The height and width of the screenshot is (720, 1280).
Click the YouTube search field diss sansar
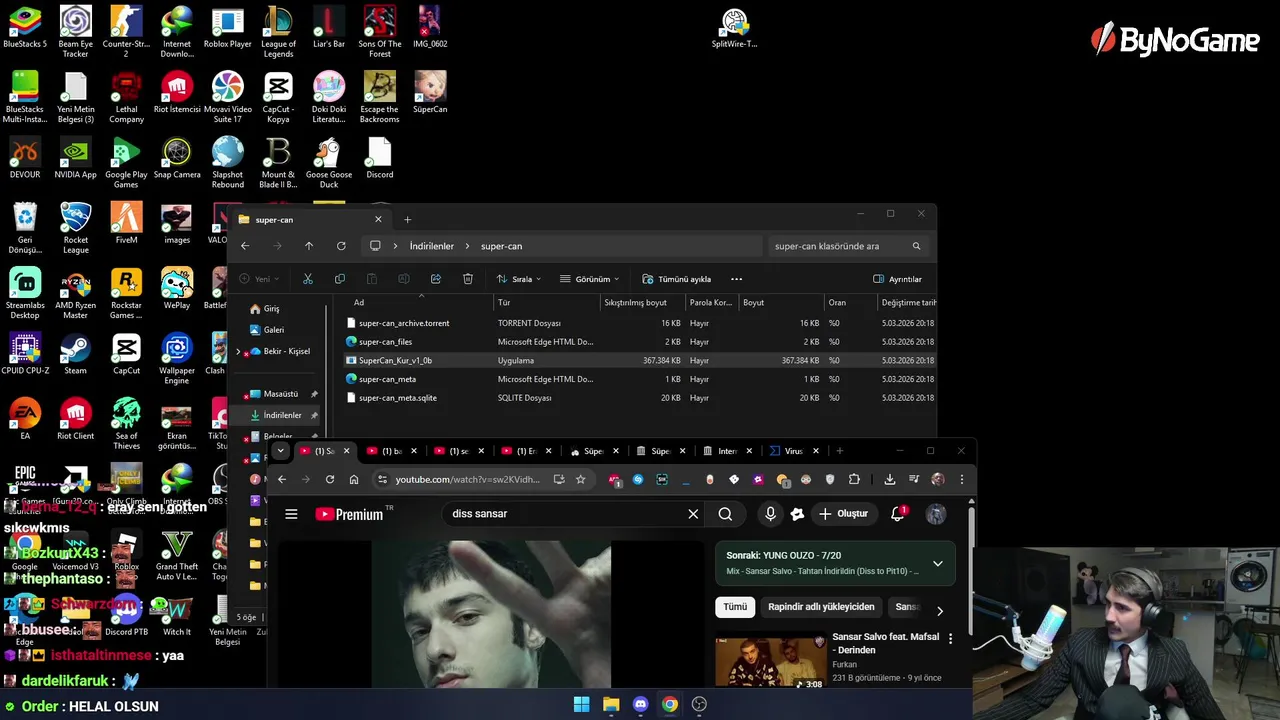[565, 514]
